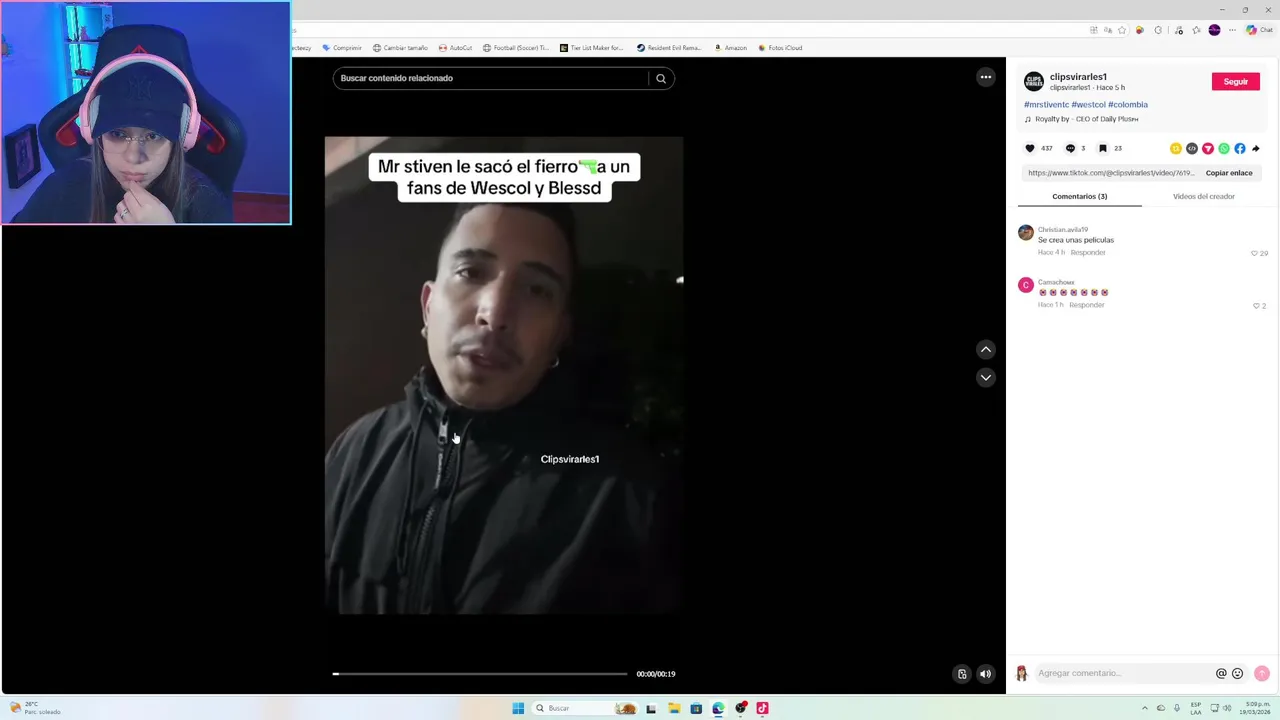Click the embed code share icon
This screenshot has width=1280, height=720.
click(1192, 148)
